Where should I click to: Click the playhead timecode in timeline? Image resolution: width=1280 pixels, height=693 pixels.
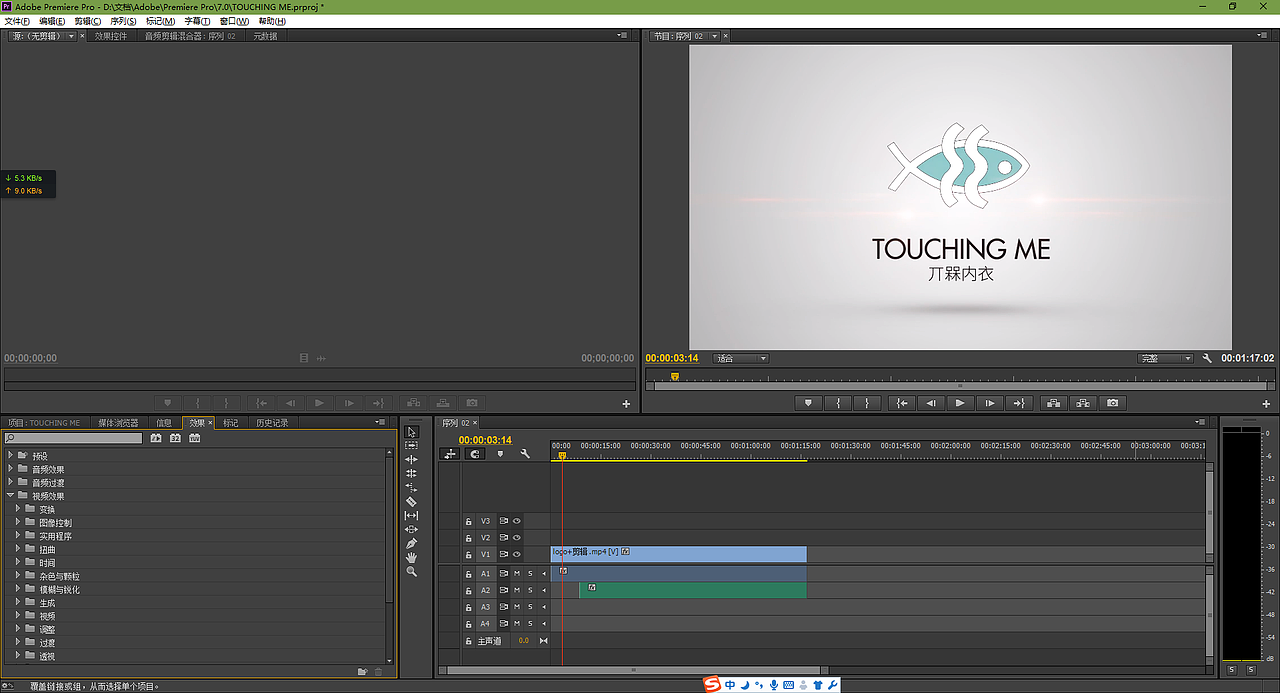[x=485, y=440]
